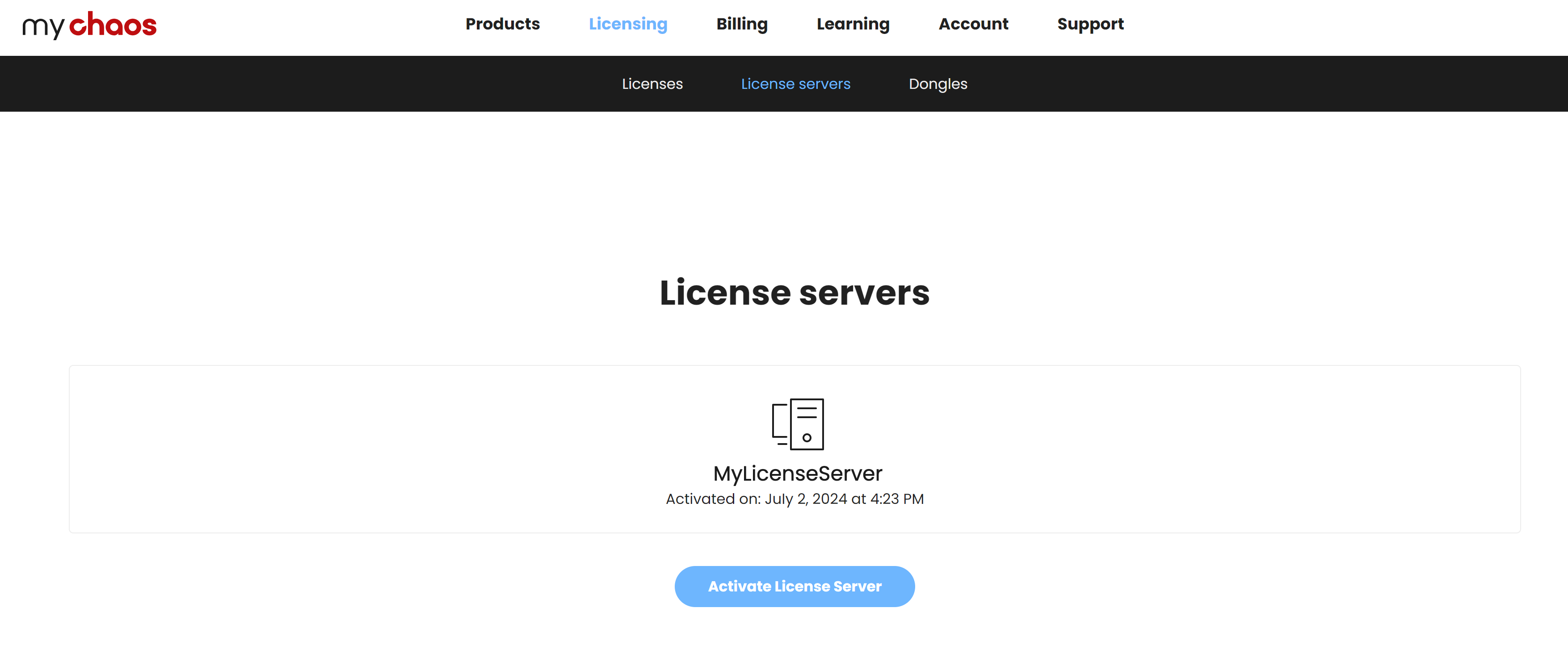Screen dimensions: 1568x654
Task: Open the Account menu
Action: coord(973,24)
